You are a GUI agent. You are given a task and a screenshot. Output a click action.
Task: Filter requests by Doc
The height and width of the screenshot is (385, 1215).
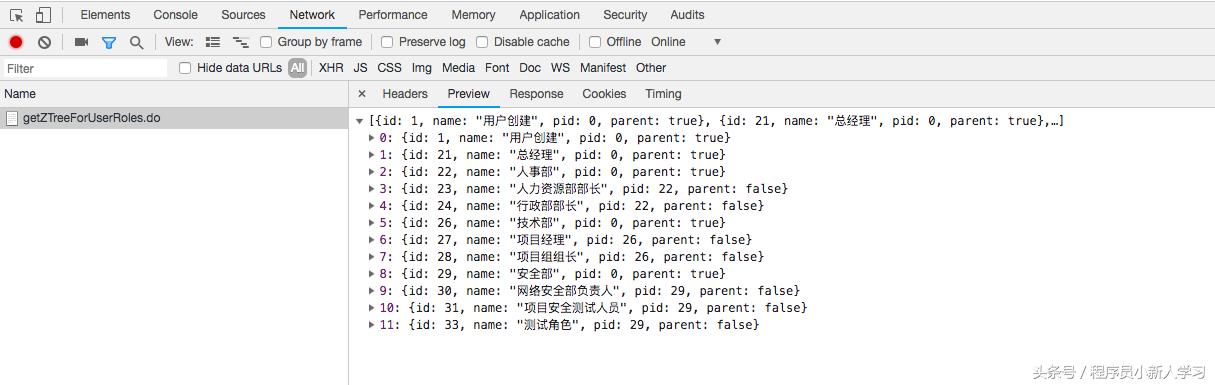point(530,68)
